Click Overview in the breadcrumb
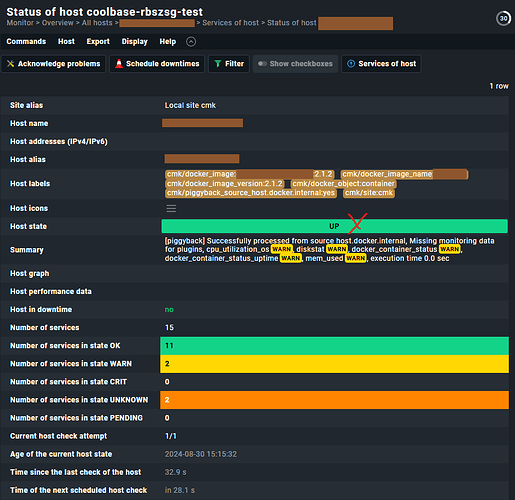 click(x=58, y=23)
